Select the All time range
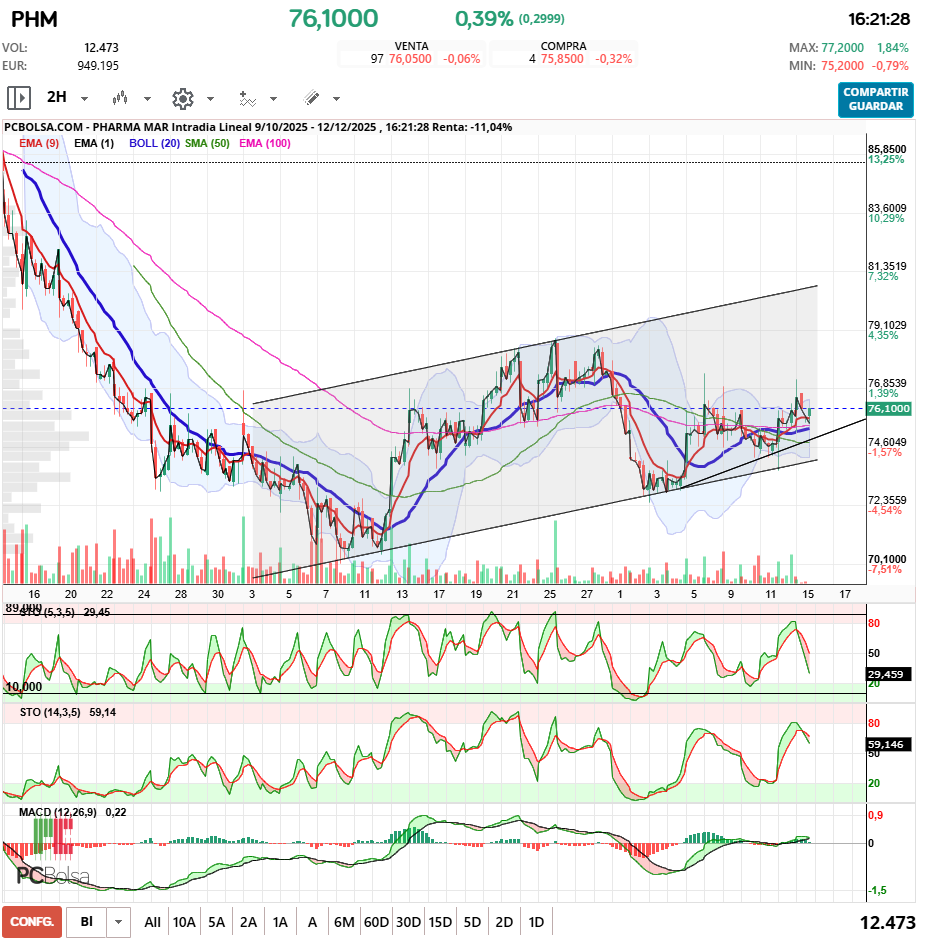The image size is (929, 943). point(152,921)
